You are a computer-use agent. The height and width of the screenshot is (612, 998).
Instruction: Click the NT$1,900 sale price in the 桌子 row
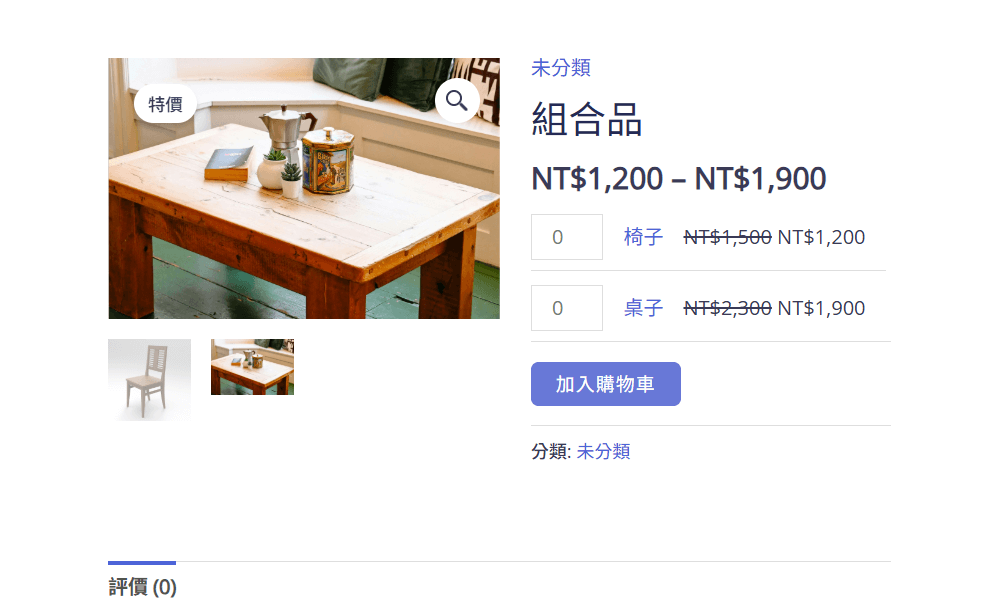pos(821,309)
